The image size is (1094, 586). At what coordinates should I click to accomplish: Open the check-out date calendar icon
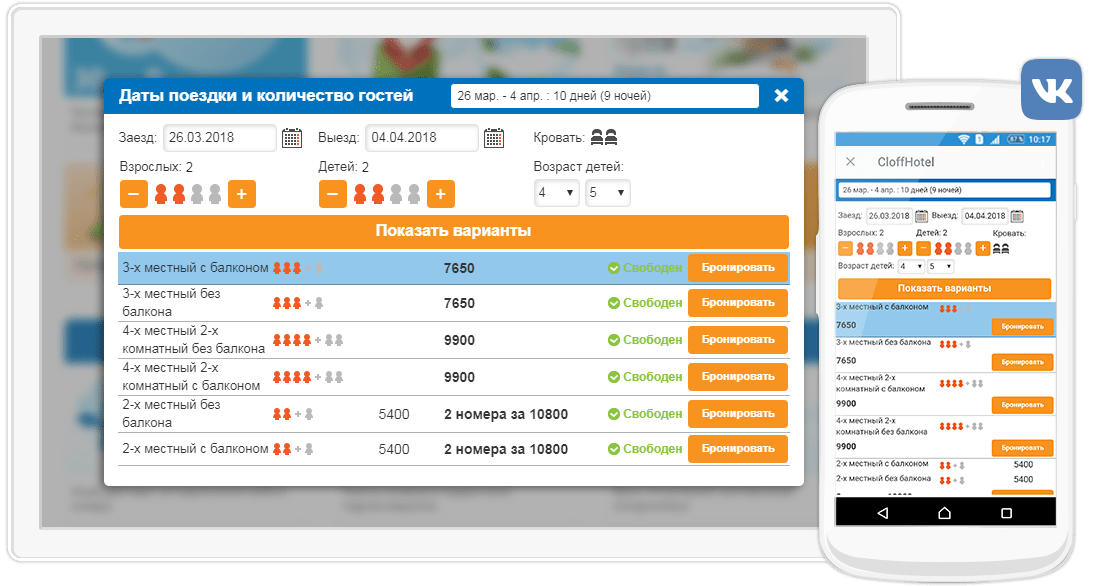tap(494, 138)
